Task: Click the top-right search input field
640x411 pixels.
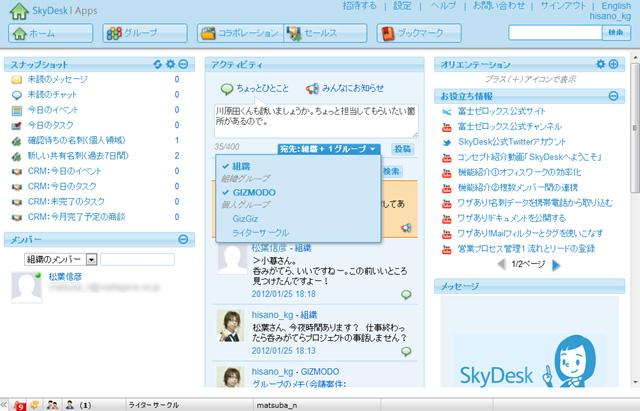Action: click(556, 32)
